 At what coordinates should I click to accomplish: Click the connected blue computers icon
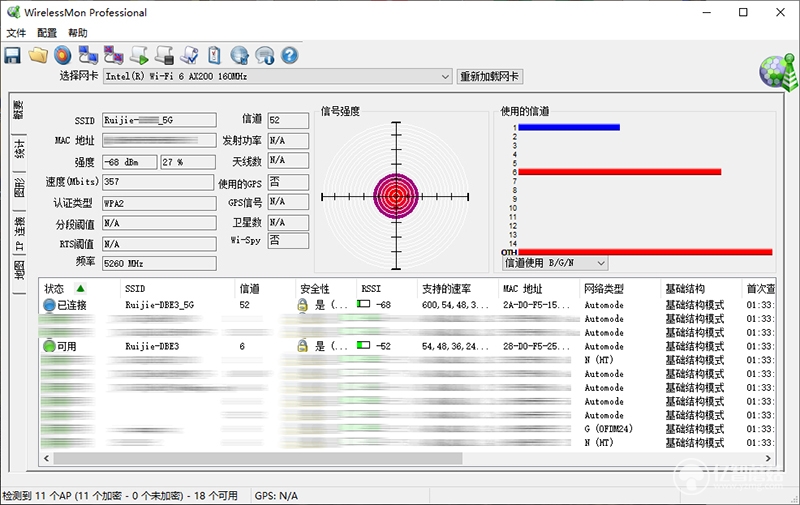pos(88,55)
